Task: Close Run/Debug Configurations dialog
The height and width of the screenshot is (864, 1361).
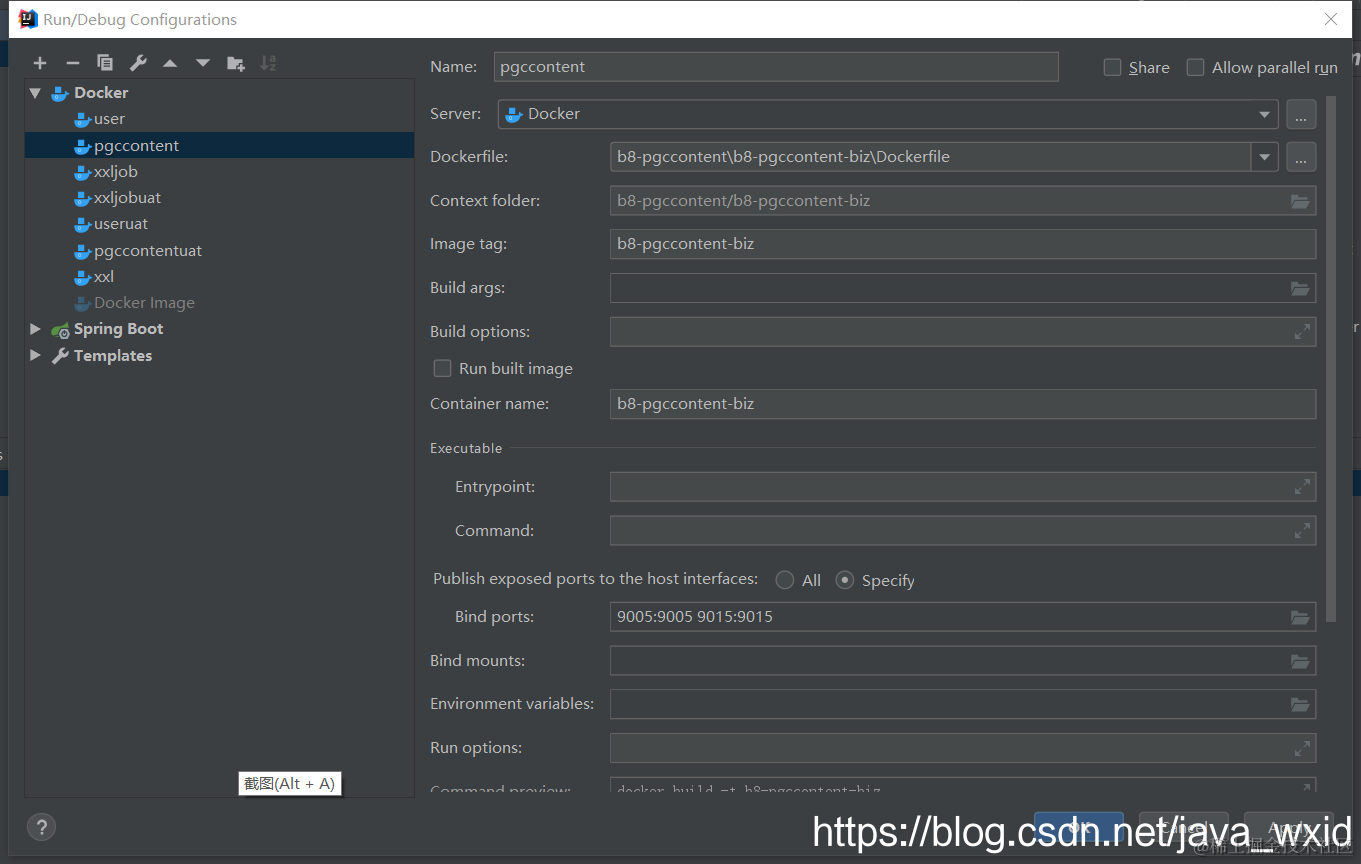Action: point(1331,19)
